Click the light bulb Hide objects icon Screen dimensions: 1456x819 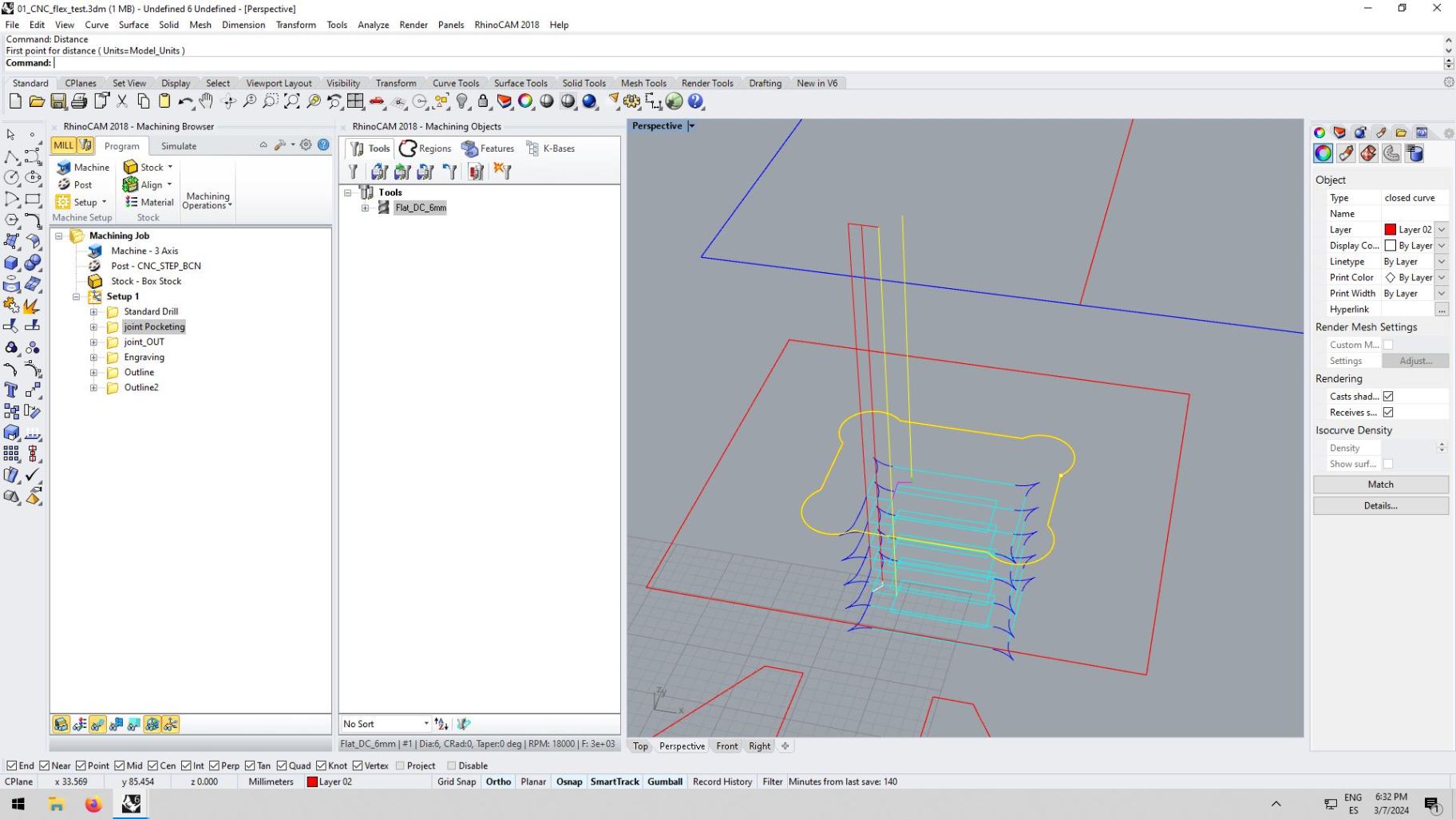point(462,101)
